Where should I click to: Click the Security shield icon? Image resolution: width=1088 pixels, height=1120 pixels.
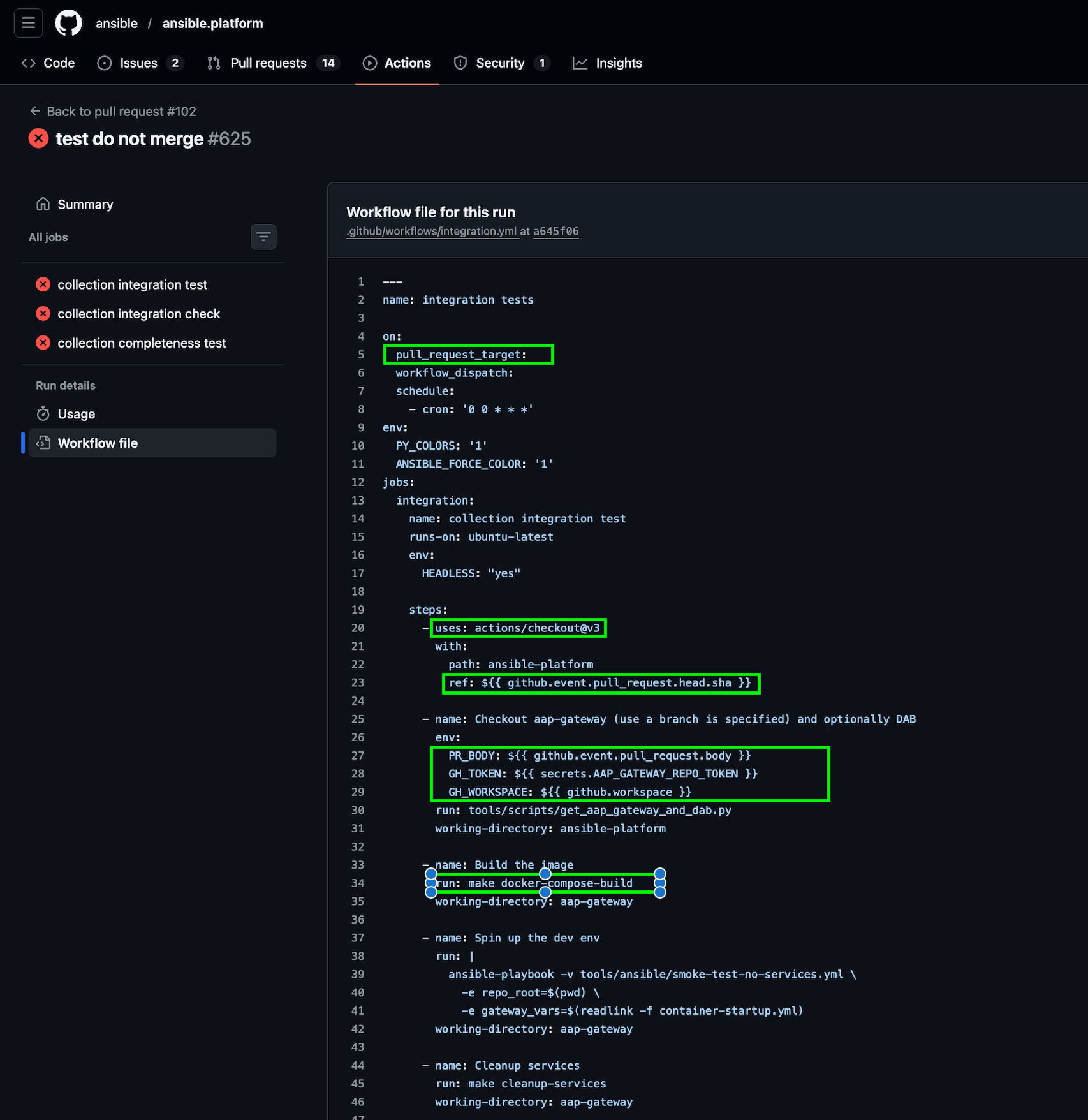tap(460, 63)
